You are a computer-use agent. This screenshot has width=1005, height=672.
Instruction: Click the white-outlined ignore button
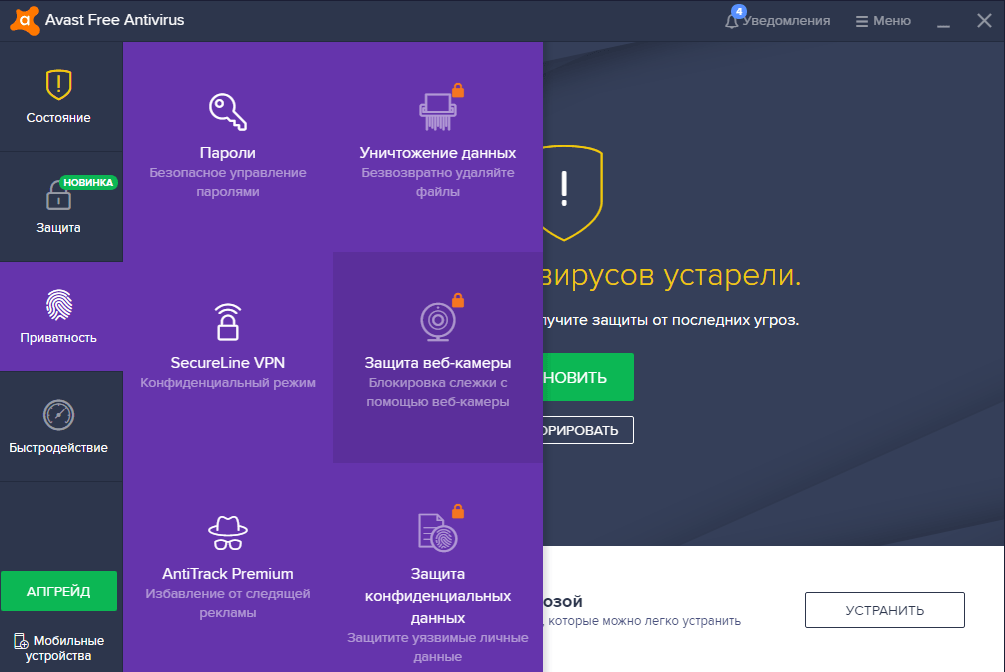tap(588, 430)
